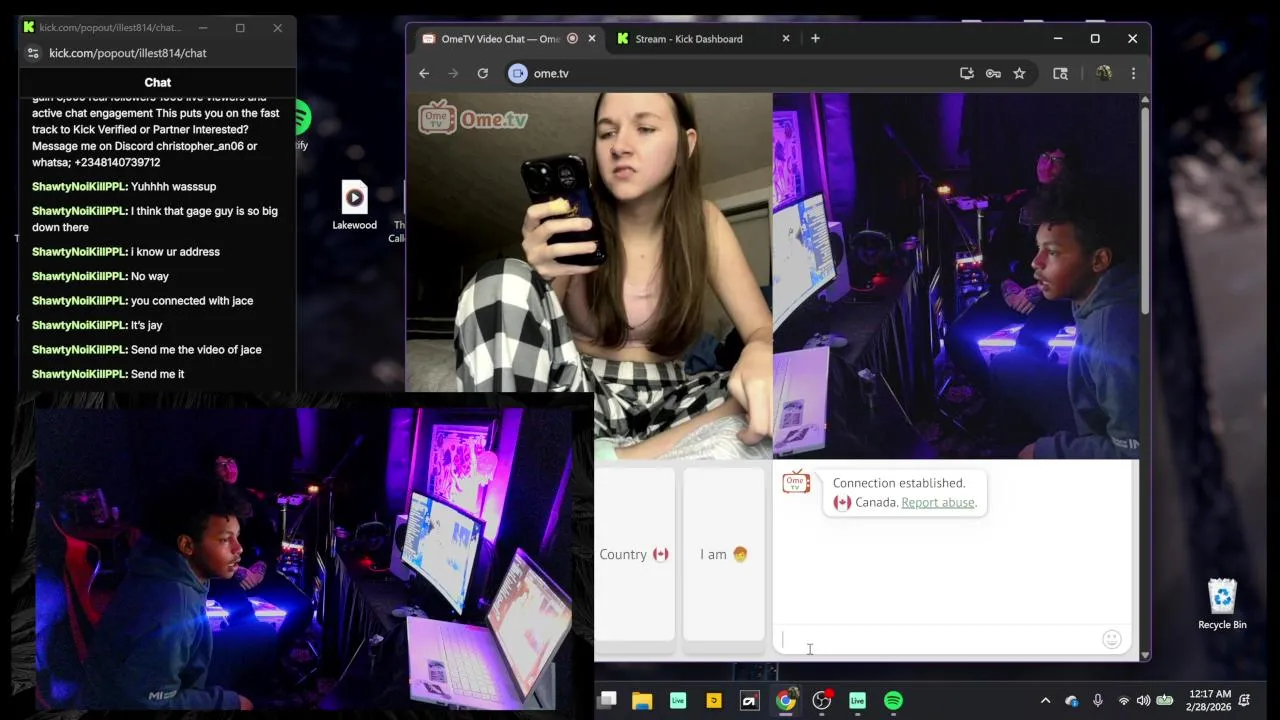Open the yellow app icon on taskbar
This screenshot has height=720, width=1280.
tap(714, 700)
